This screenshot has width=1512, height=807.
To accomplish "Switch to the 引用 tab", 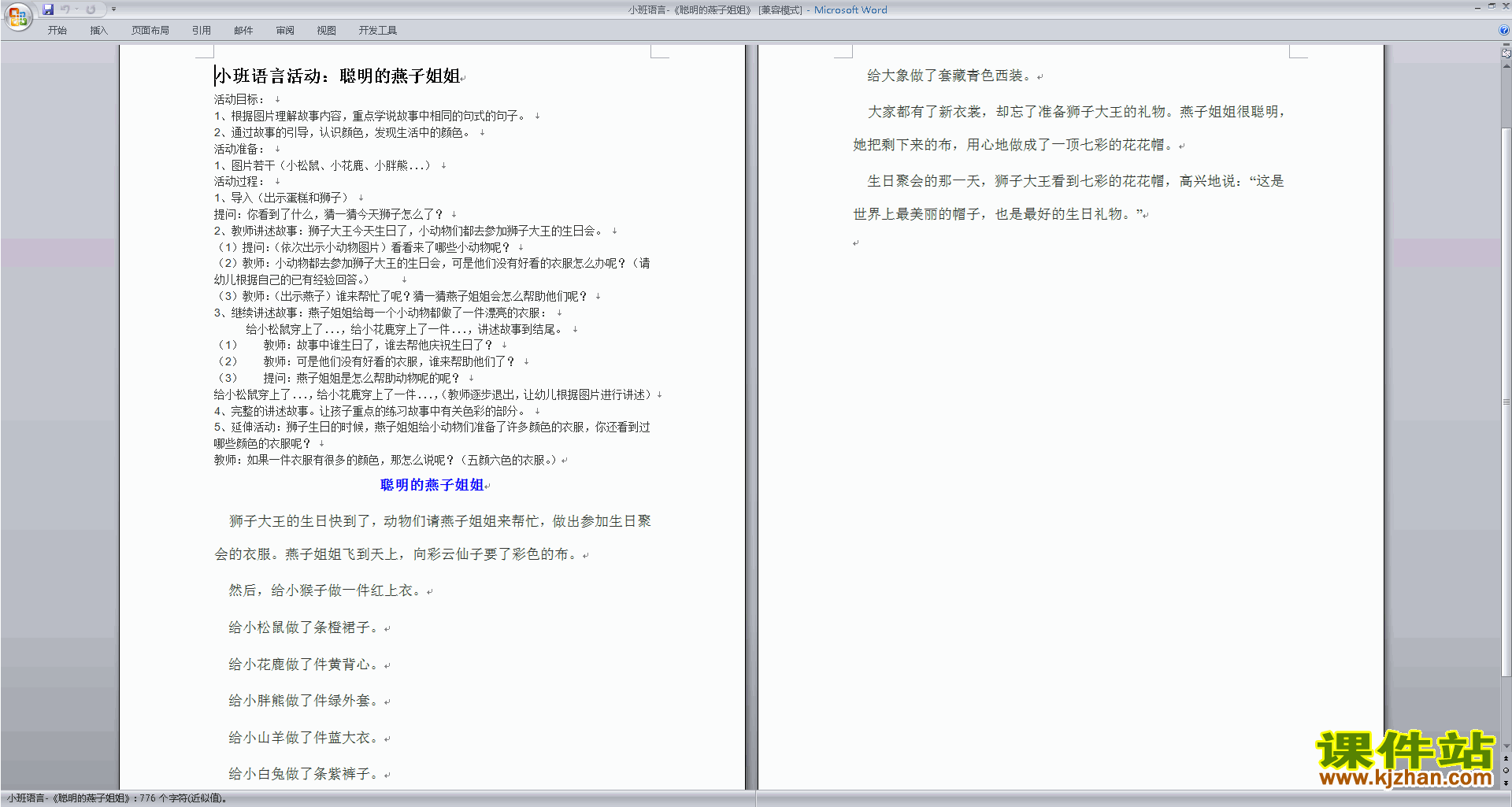I will click(202, 31).
